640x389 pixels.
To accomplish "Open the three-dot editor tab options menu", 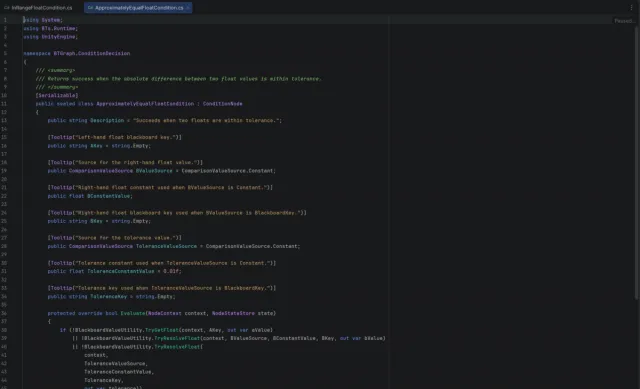I will click(631, 7).
